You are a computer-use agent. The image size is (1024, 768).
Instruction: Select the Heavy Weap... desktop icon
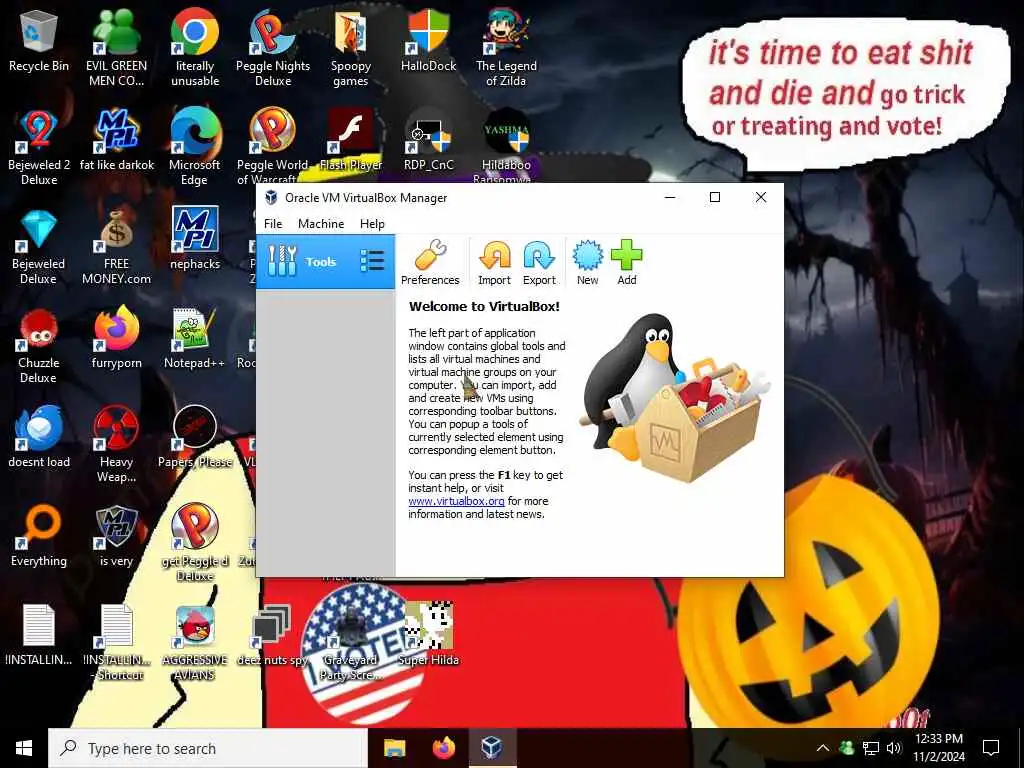116,444
